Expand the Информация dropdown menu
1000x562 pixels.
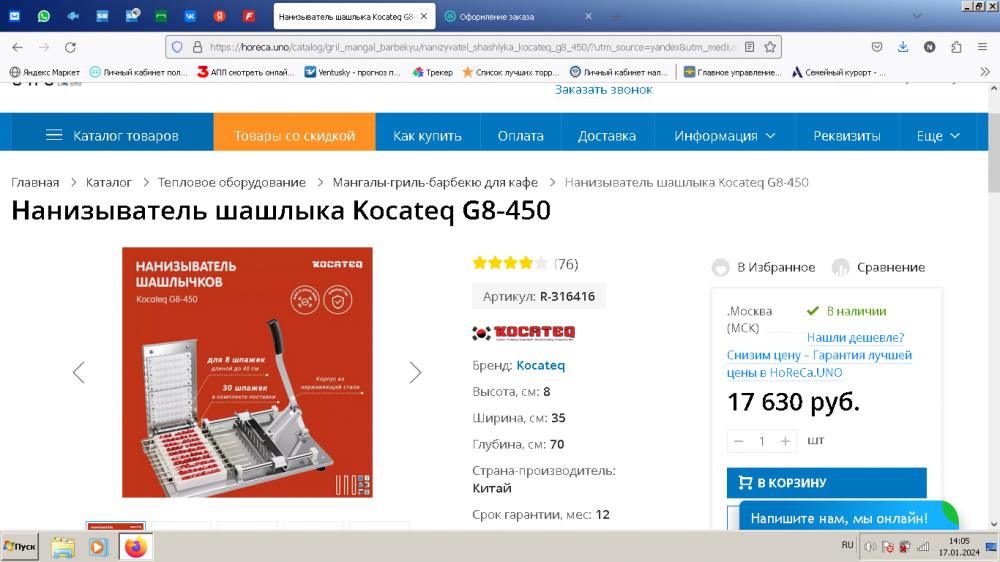(724, 136)
